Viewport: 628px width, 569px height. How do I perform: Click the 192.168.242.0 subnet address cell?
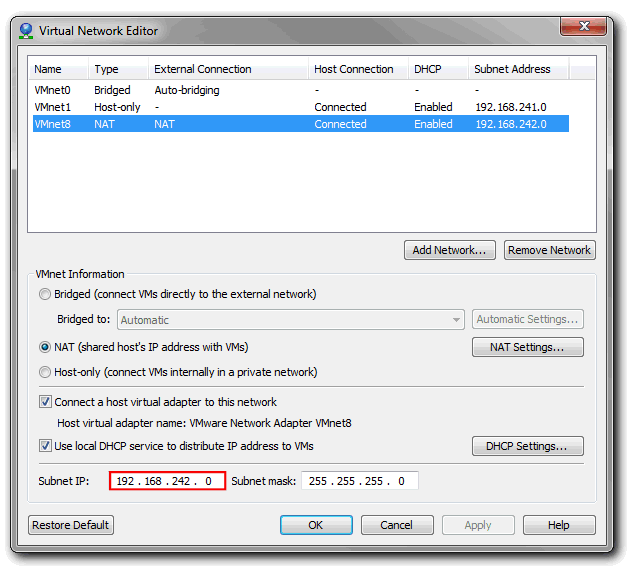click(511, 124)
